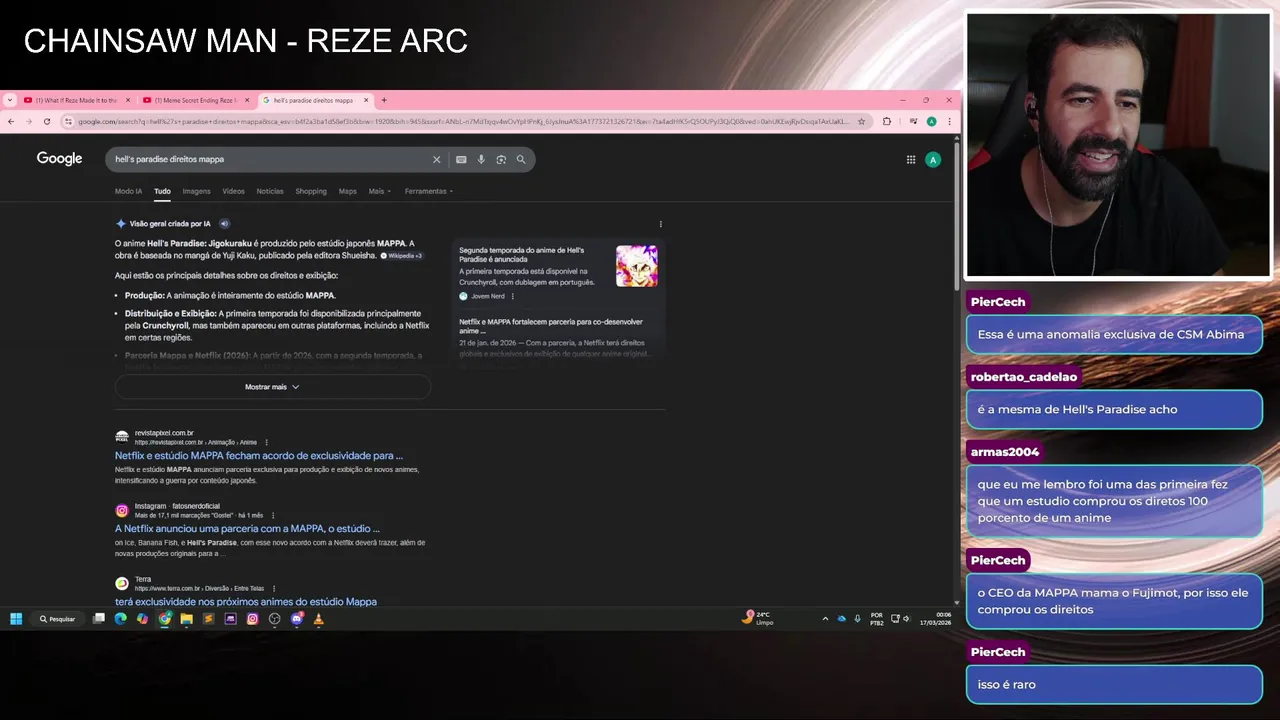Open AI overview three-dot options
Screen dimensions: 1280x720
coord(660,224)
